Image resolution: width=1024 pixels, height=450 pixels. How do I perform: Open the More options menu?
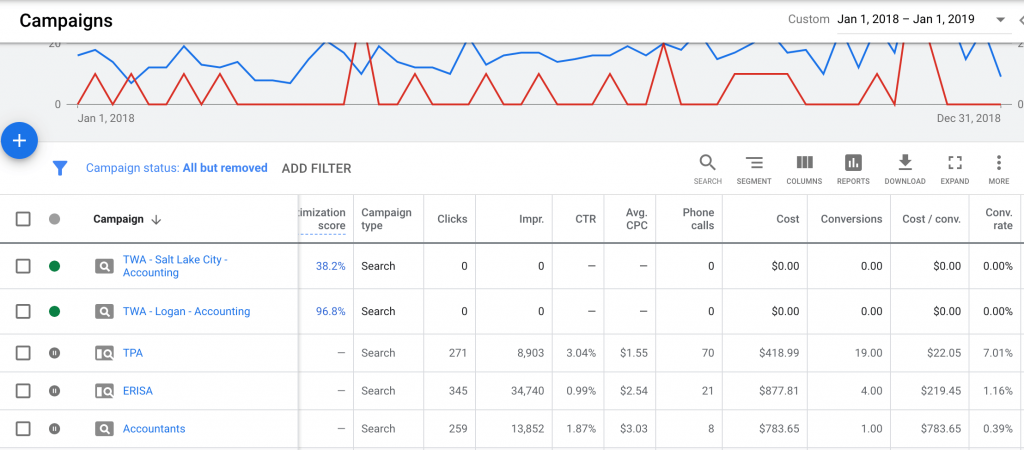[x=998, y=168]
